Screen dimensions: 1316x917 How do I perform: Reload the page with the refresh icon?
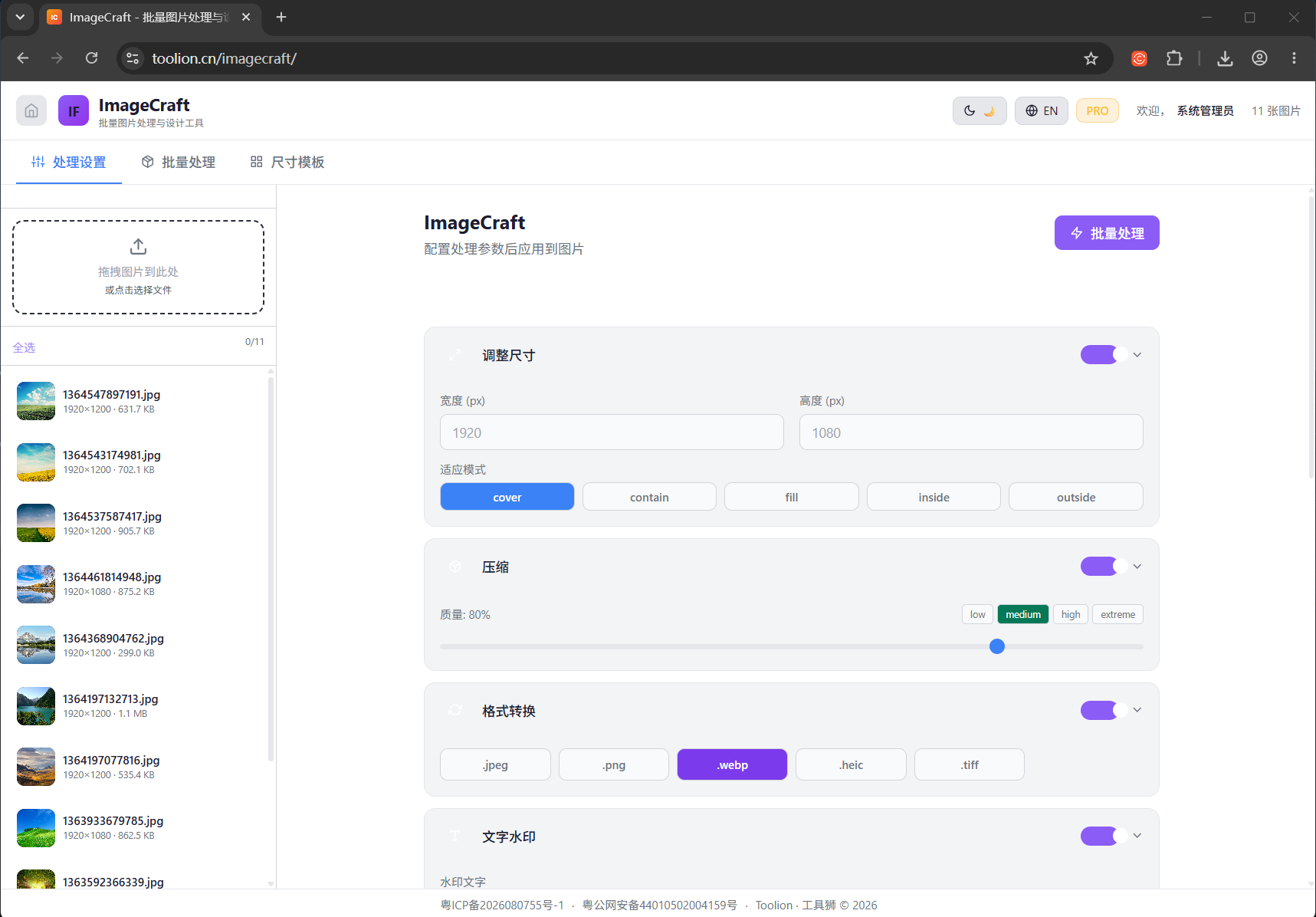click(x=92, y=58)
